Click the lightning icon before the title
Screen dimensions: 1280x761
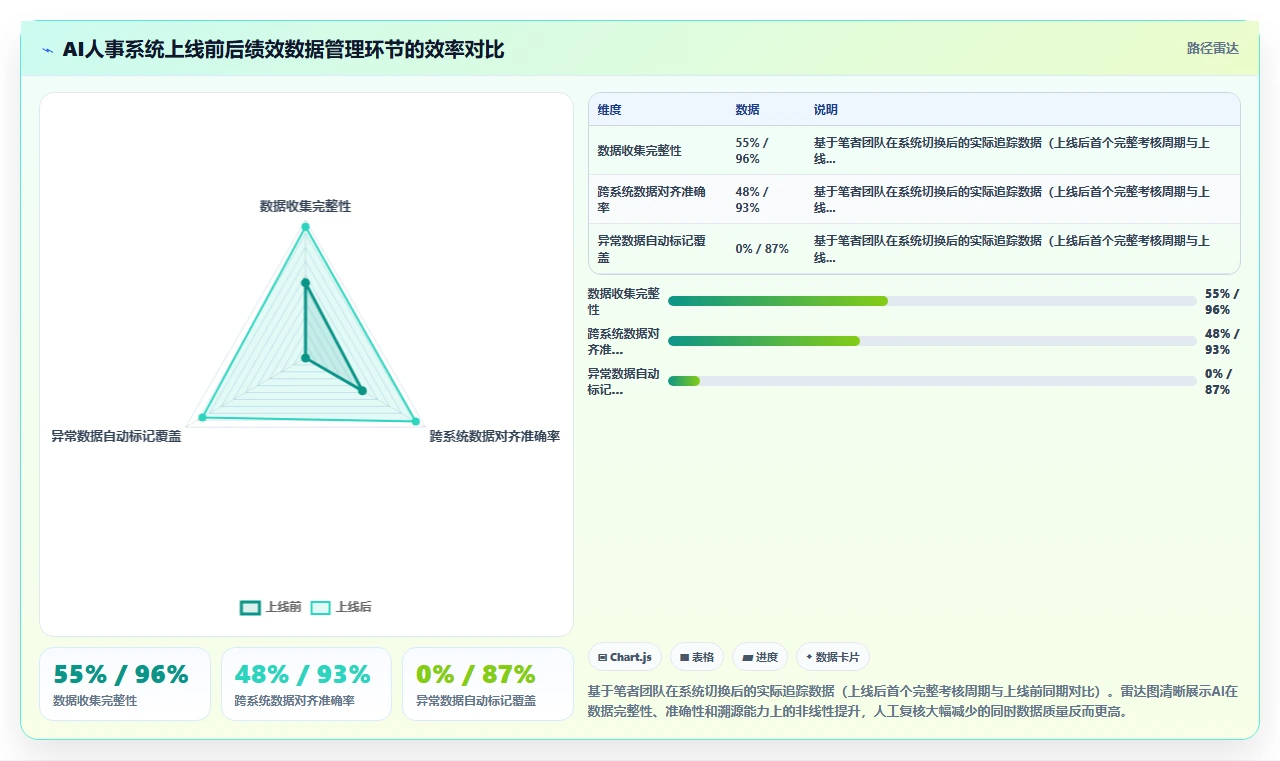(x=47, y=50)
